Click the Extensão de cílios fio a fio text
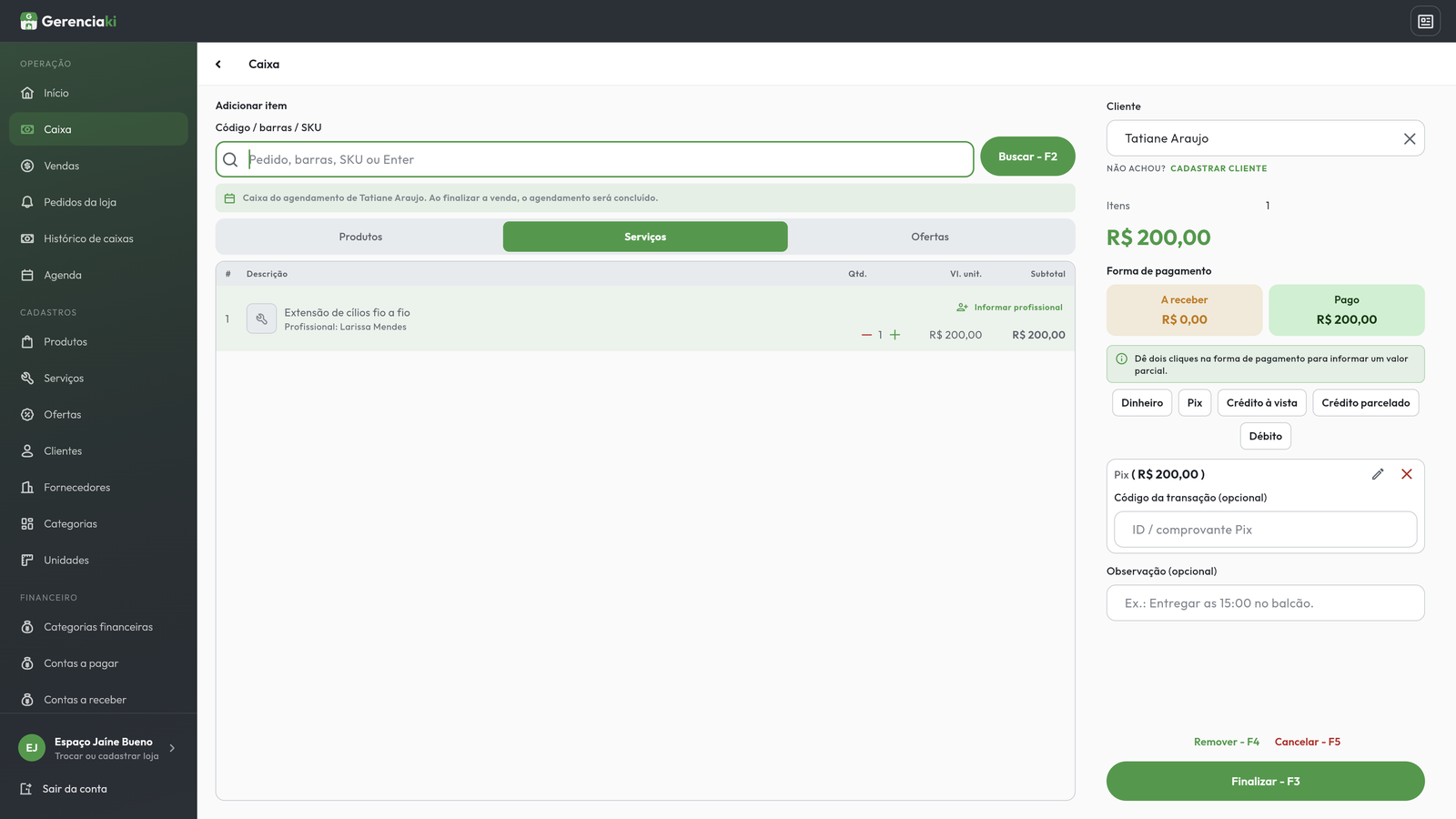Image resolution: width=1456 pixels, height=819 pixels. pyautogui.click(x=347, y=312)
